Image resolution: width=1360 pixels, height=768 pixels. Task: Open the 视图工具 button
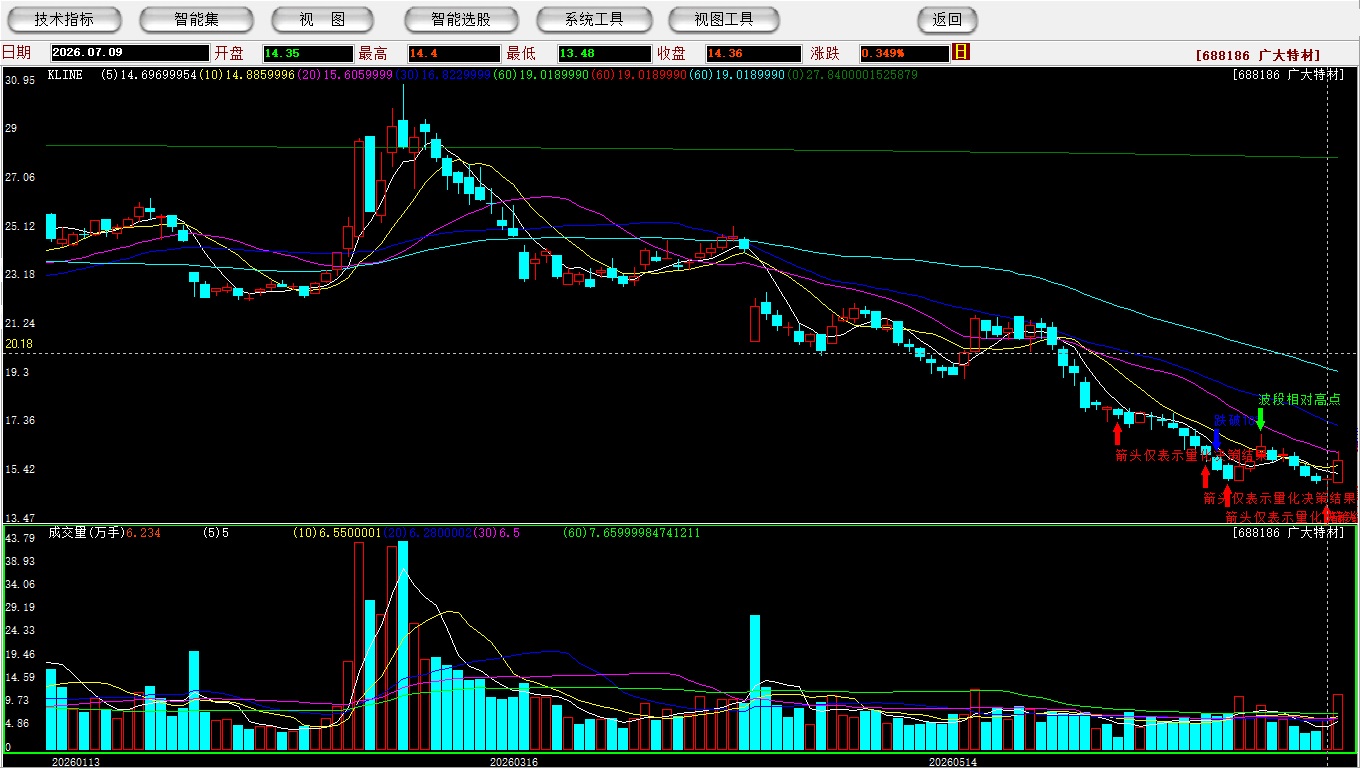(725, 19)
